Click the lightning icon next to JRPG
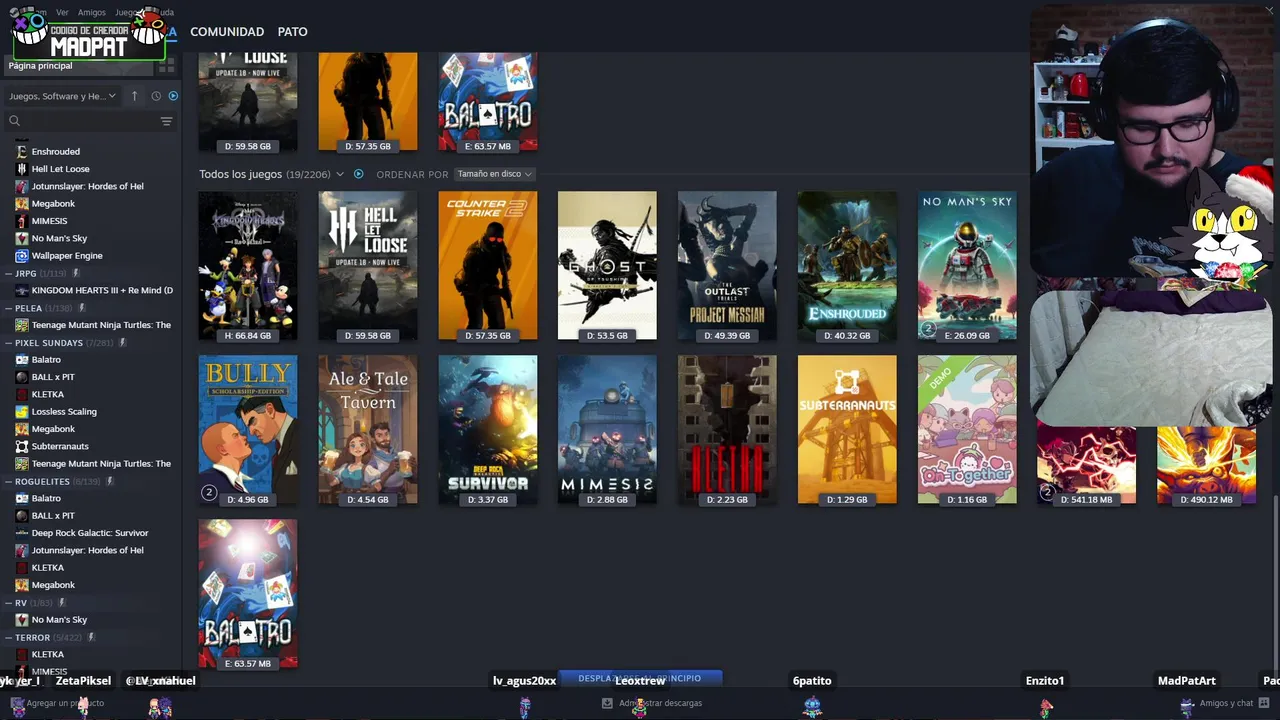 [75, 273]
